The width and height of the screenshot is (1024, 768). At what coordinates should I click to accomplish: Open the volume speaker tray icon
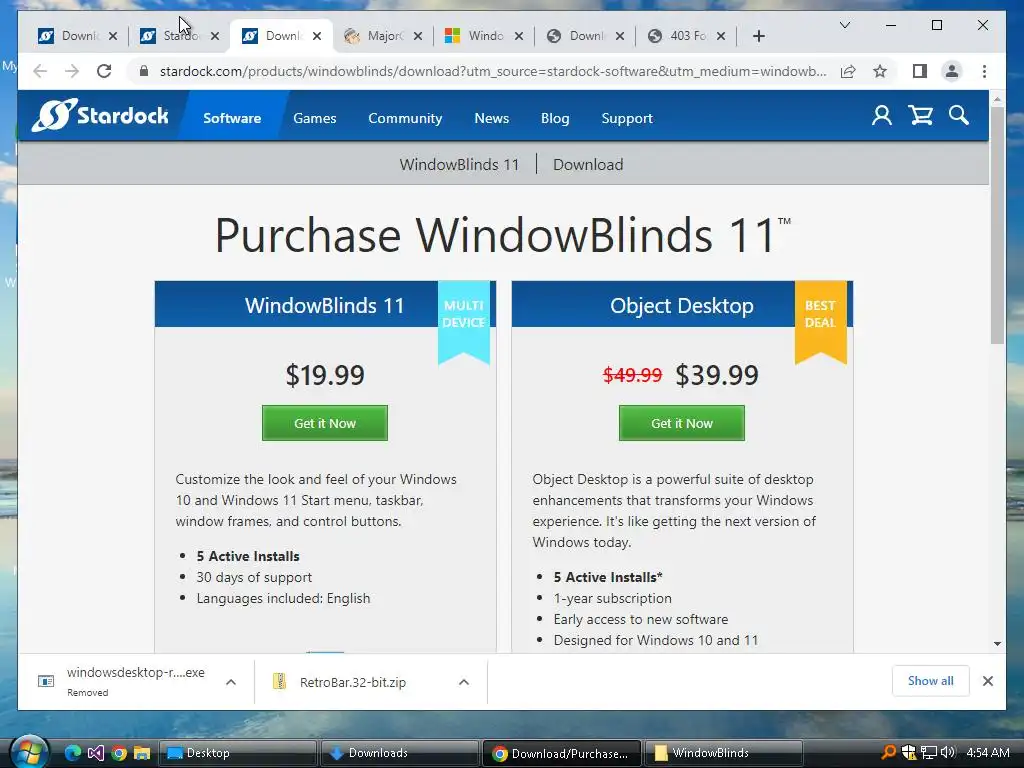pos(948,752)
